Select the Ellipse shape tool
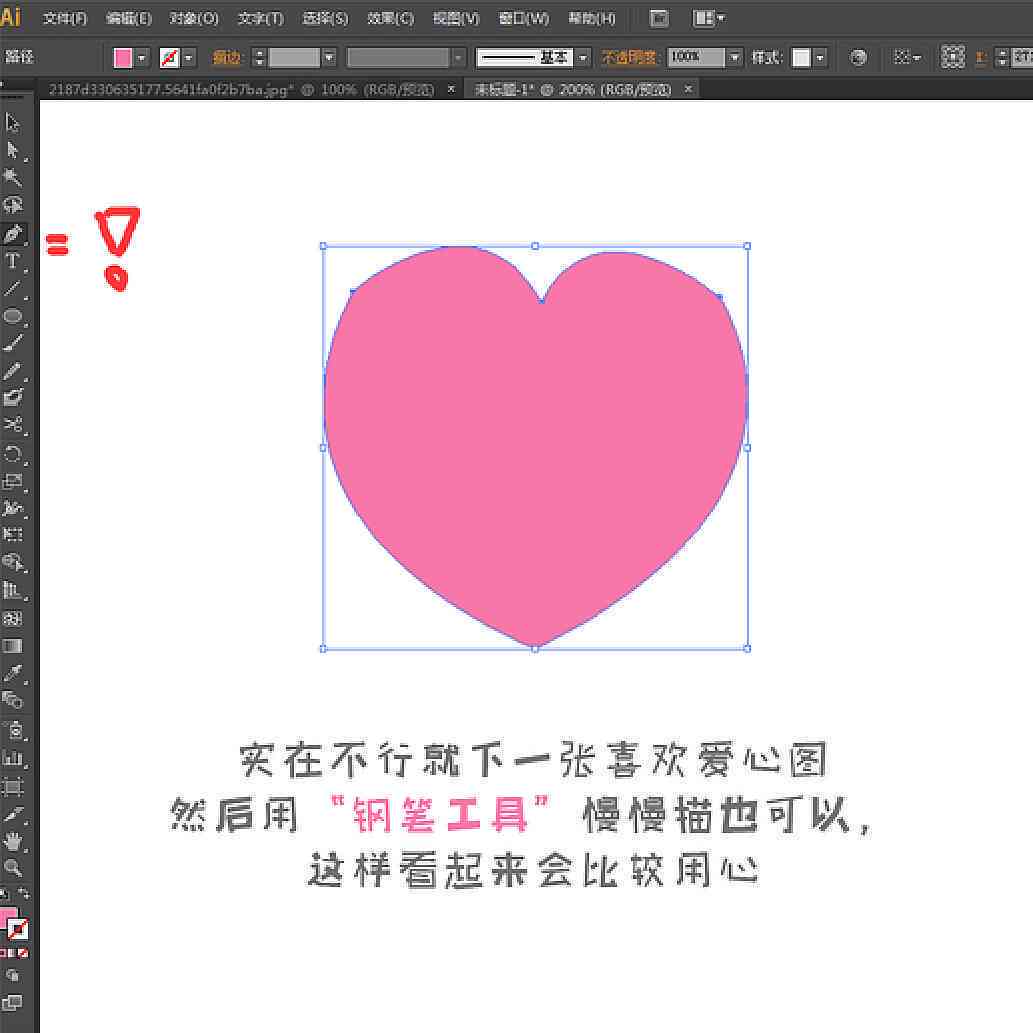This screenshot has width=1033, height=1033. pos(13,316)
